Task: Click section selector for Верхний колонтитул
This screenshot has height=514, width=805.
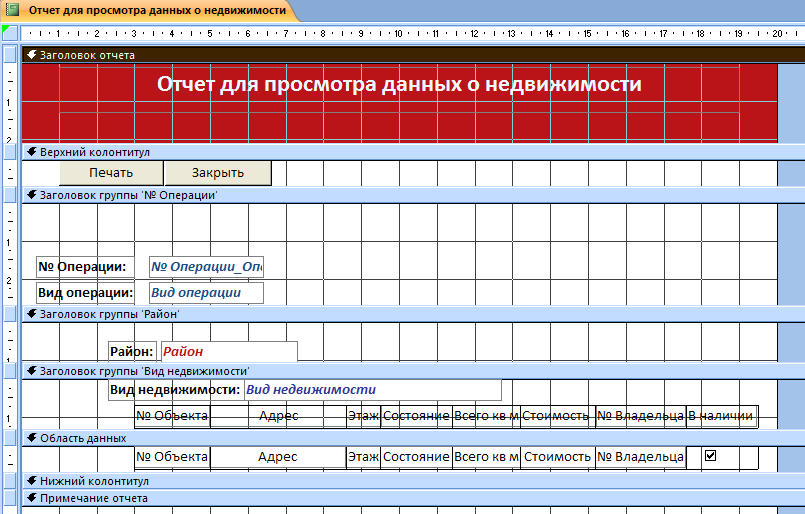Action: [x=10, y=152]
